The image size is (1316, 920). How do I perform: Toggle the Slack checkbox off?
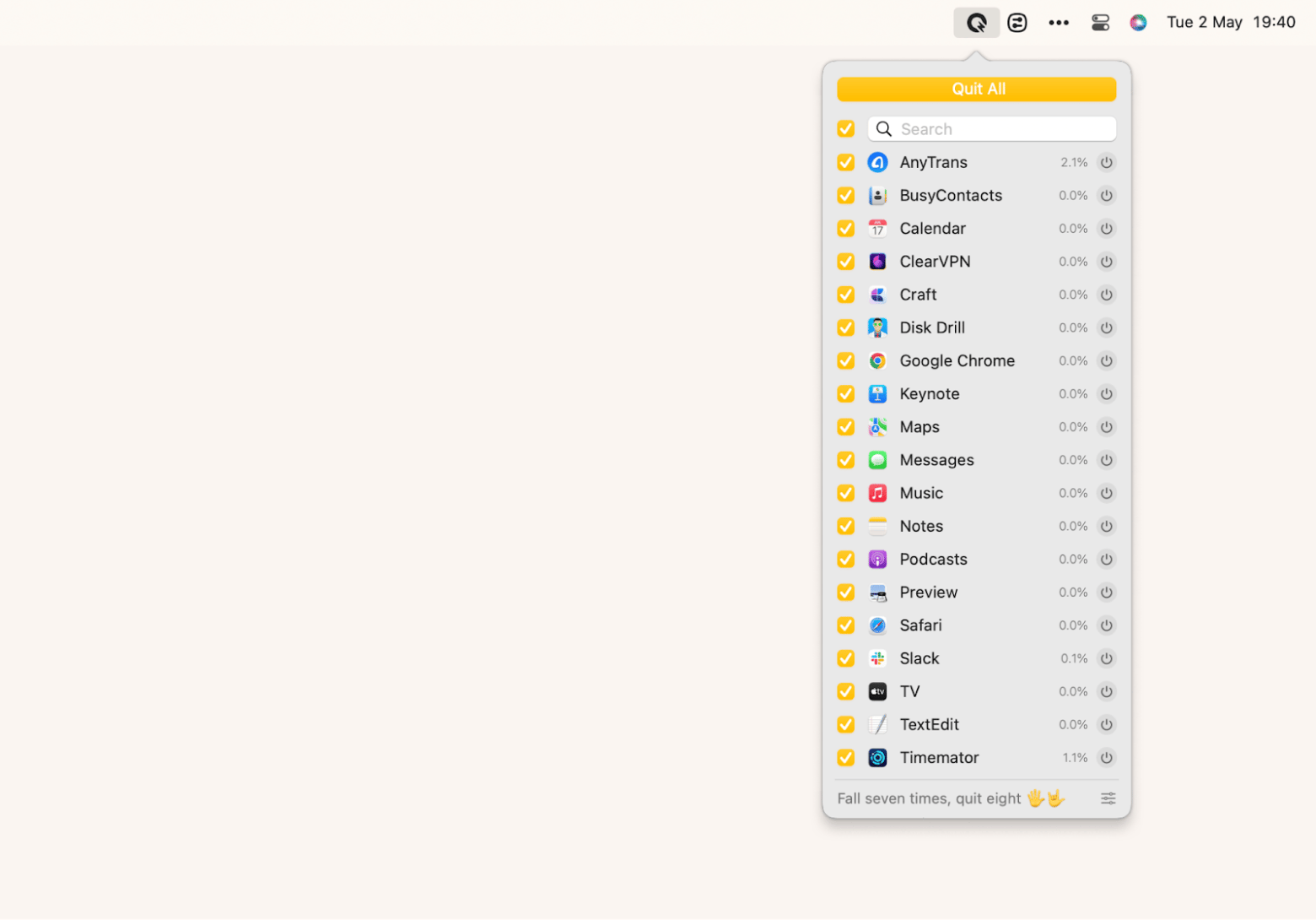click(845, 658)
